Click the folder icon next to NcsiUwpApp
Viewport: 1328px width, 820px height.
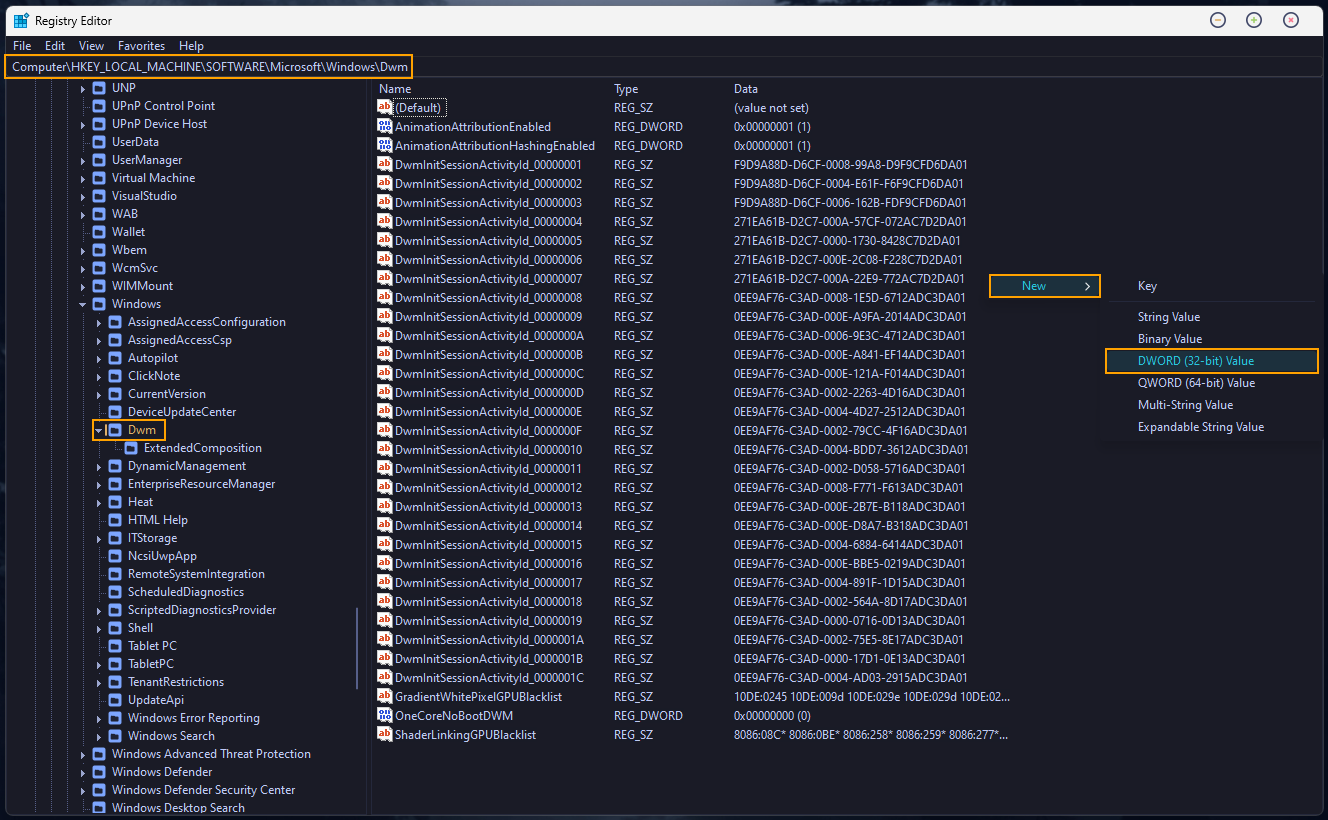[x=115, y=556]
